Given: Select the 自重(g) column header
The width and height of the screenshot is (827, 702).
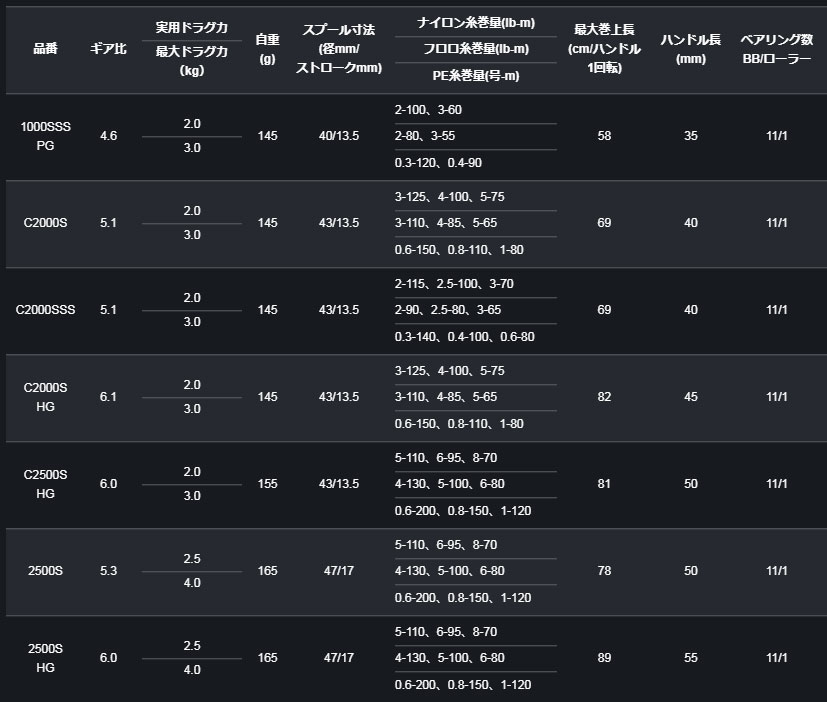Looking at the screenshot, I should click(267, 48).
